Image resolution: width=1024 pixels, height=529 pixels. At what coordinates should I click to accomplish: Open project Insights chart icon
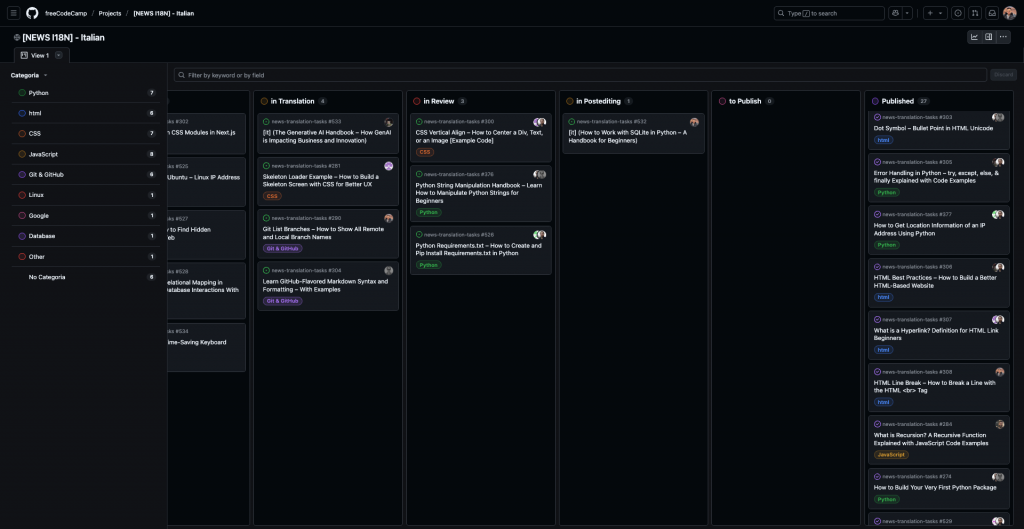pyautogui.click(x=974, y=37)
